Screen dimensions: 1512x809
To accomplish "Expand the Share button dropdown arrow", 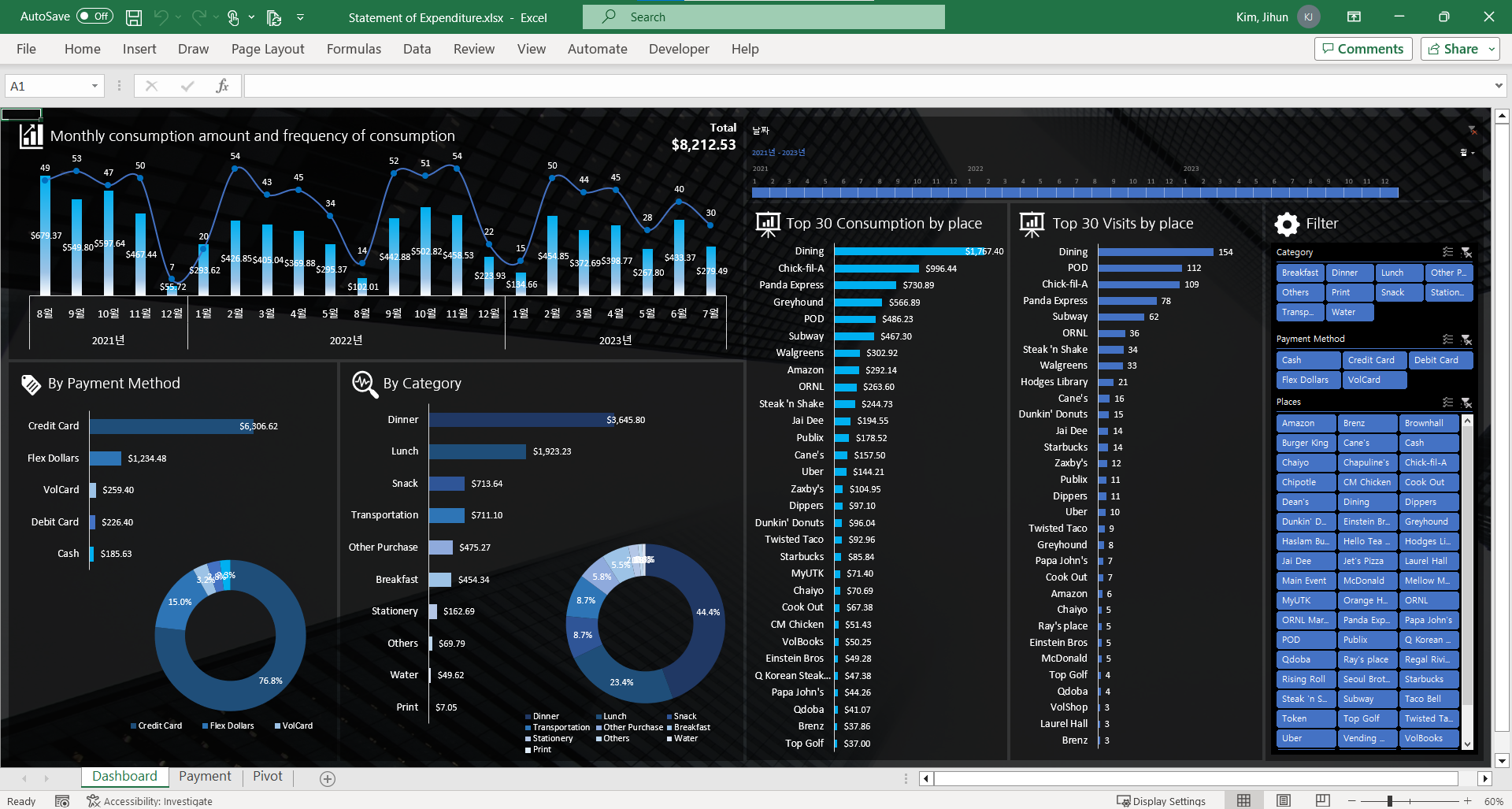I will point(1492,49).
